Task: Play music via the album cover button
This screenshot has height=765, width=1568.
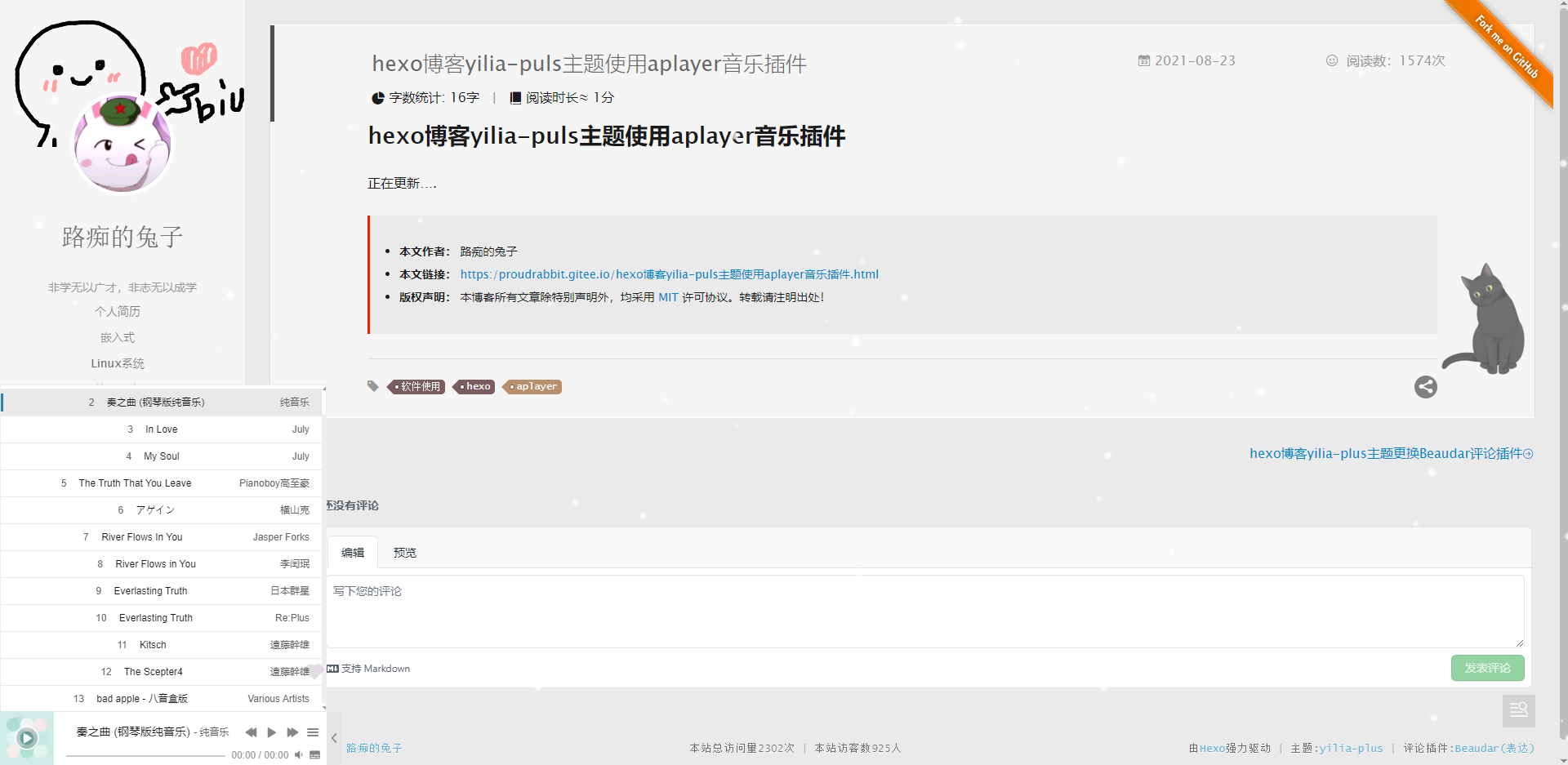Action: coord(27,738)
